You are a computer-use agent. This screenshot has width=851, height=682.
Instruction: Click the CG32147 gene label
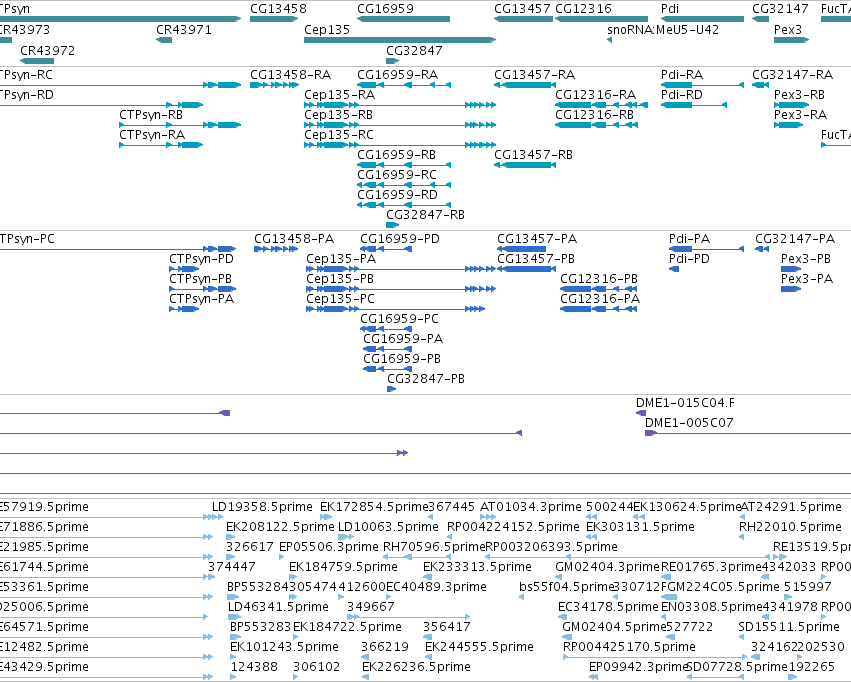tap(780, 9)
